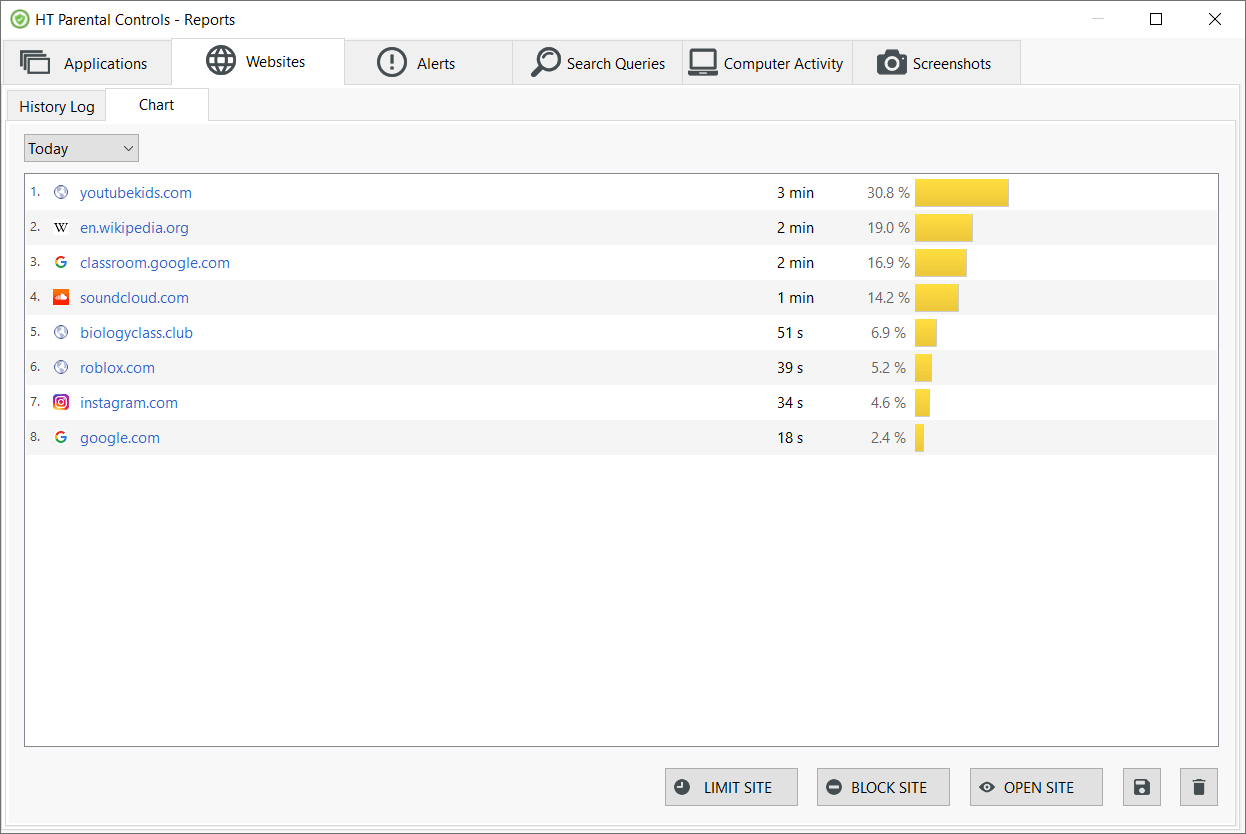Click the SoundCloud orange favicon
The width and height of the screenshot is (1246, 834).
(x=61, y=297)
